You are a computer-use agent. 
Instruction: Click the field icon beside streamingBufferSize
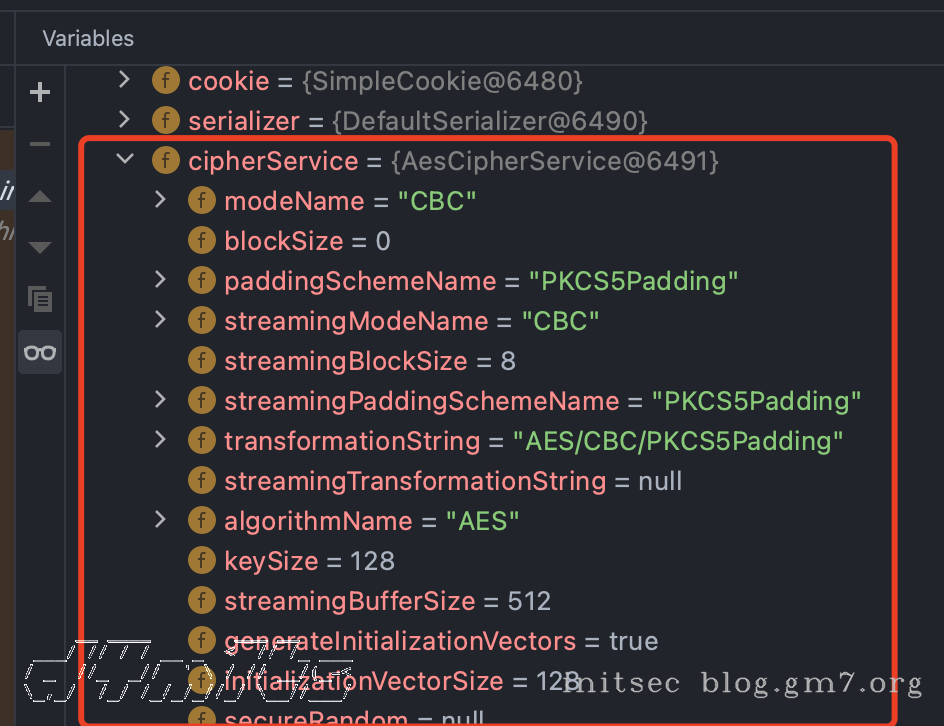coord(202,601)
